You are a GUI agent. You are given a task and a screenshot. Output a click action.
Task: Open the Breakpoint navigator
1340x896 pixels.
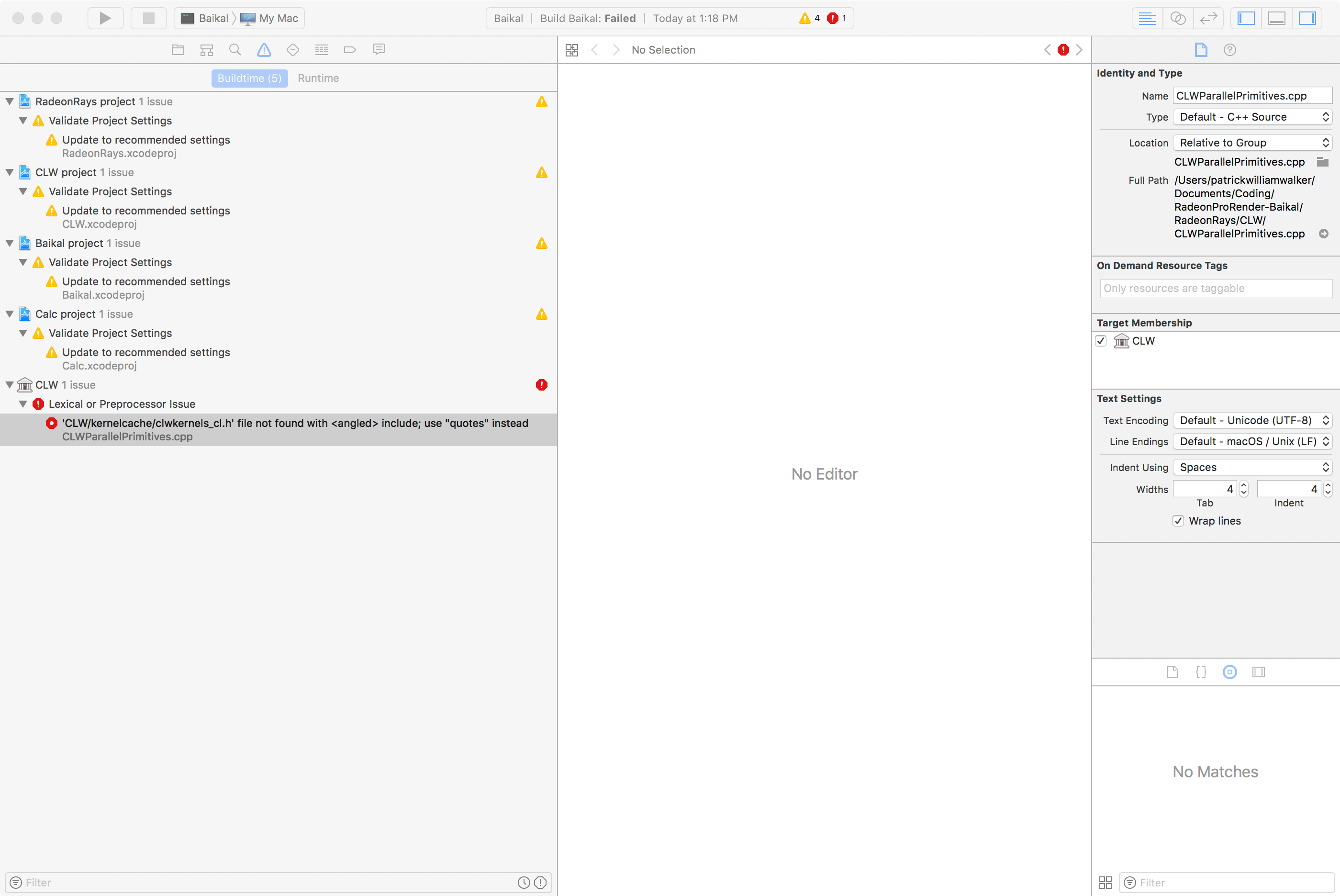[350, 50]
